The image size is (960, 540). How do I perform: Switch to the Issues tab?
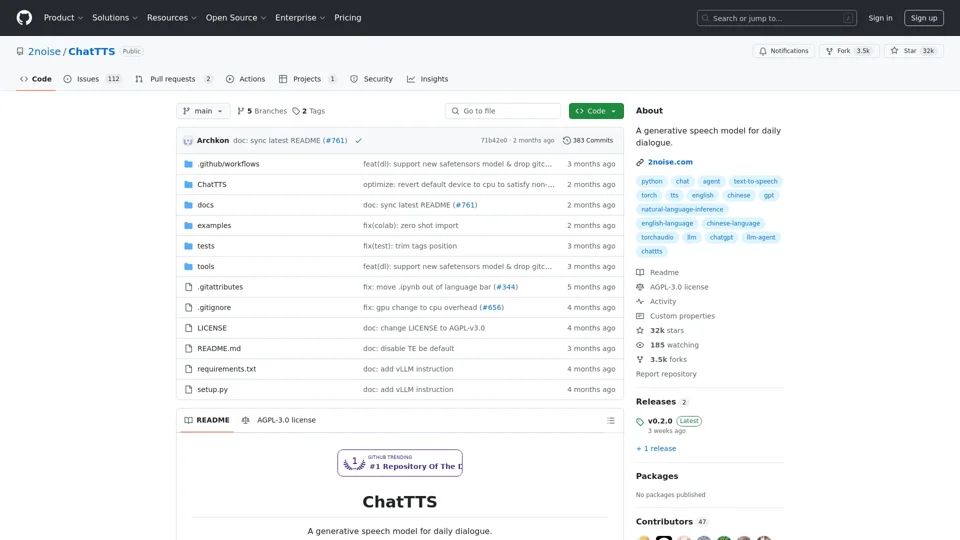coord(92,79)
